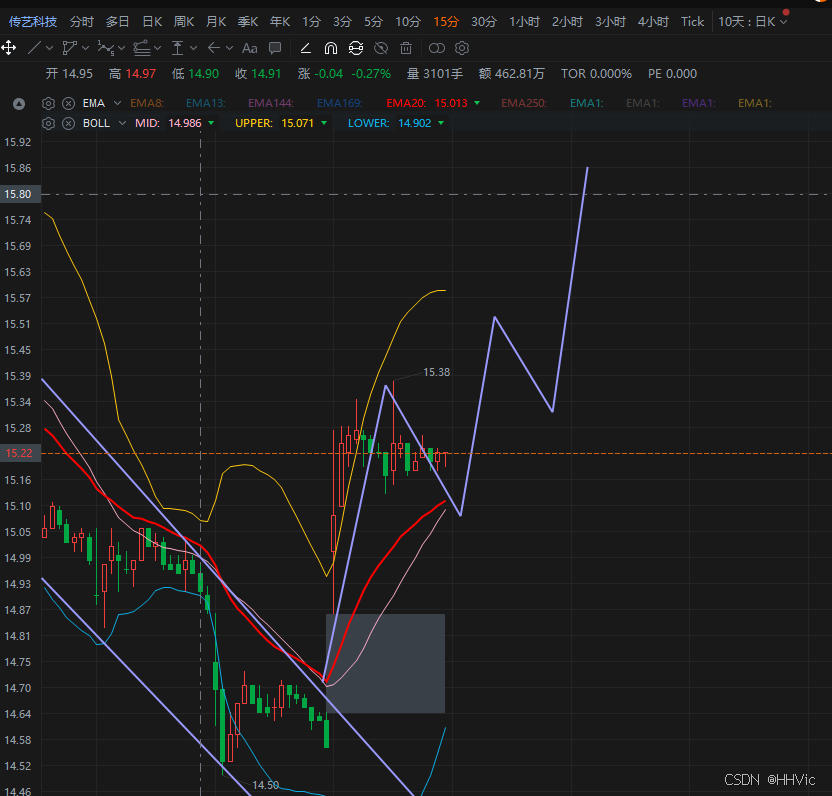
Task: Toggle EMA20 line via green arrow
Action: pyautogui.click(x=477, y=103)
